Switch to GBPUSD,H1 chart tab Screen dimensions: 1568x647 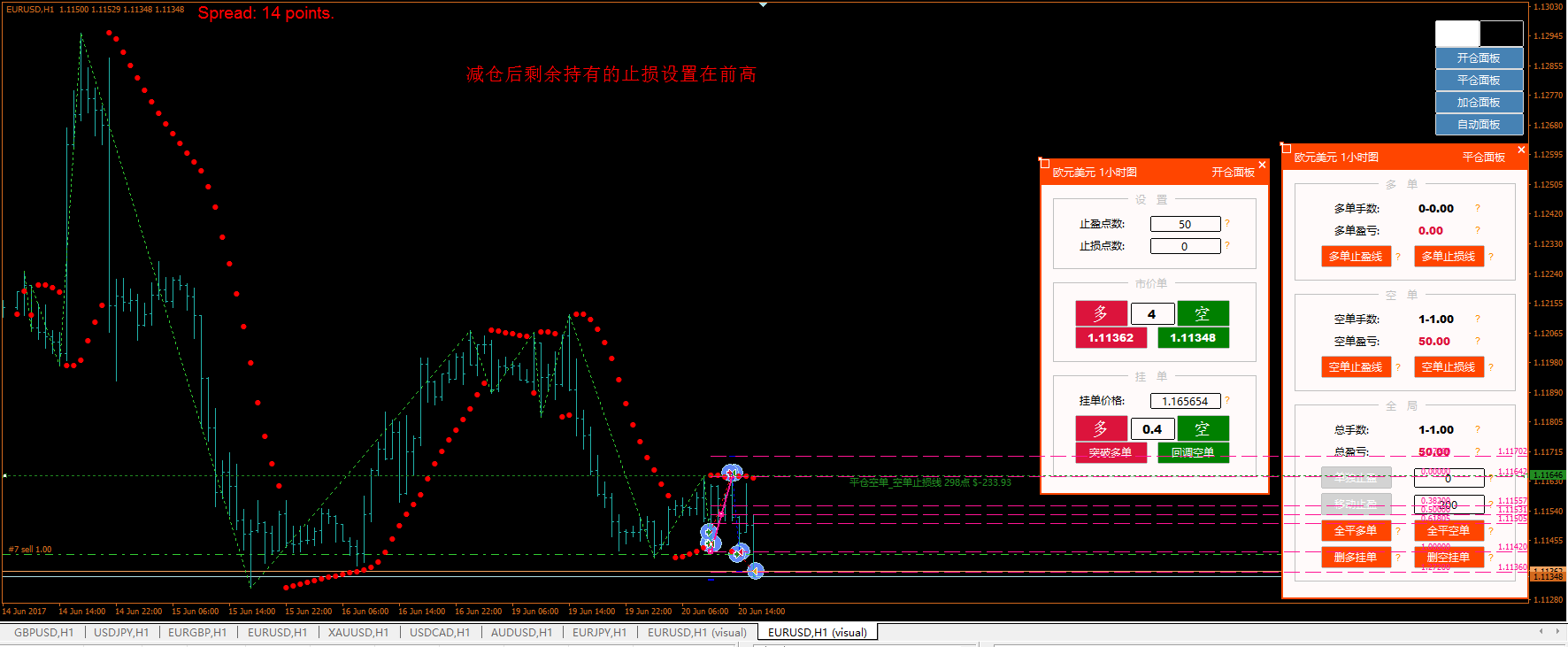44,632
